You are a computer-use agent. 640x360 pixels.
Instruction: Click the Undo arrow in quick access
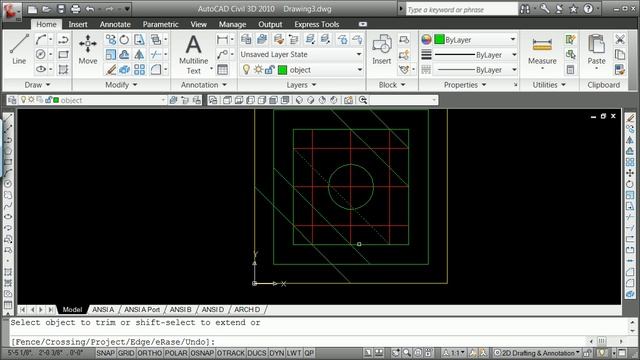pyautogui.click(x=90, y=9)
